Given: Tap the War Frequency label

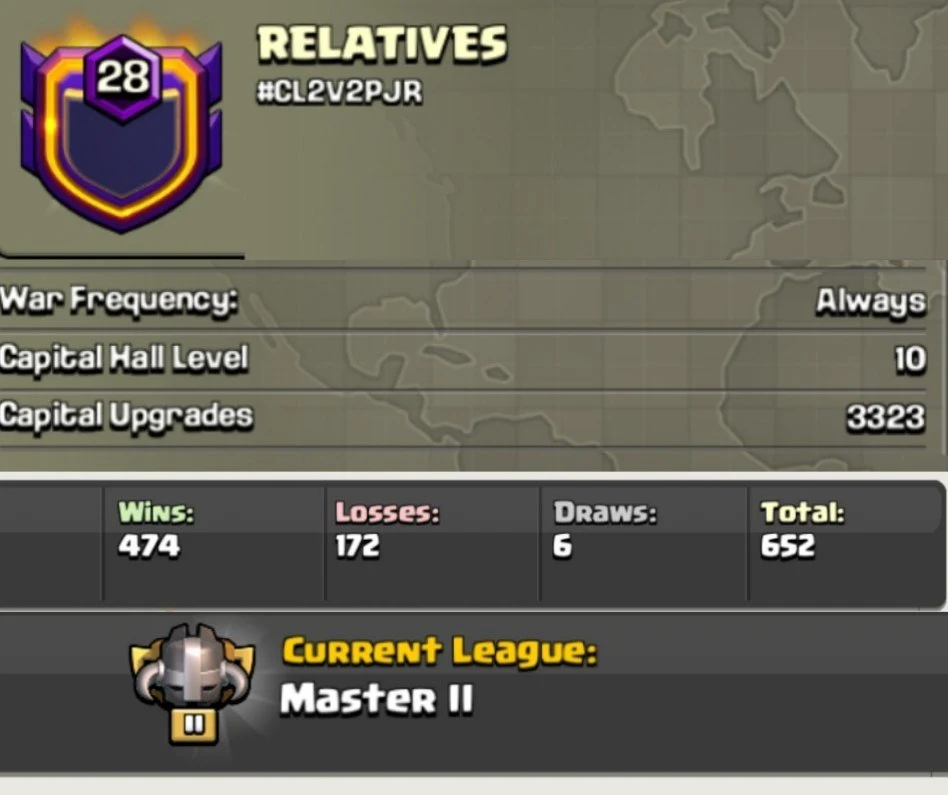Looking at the screenshot, I should (x=118, y=300).
